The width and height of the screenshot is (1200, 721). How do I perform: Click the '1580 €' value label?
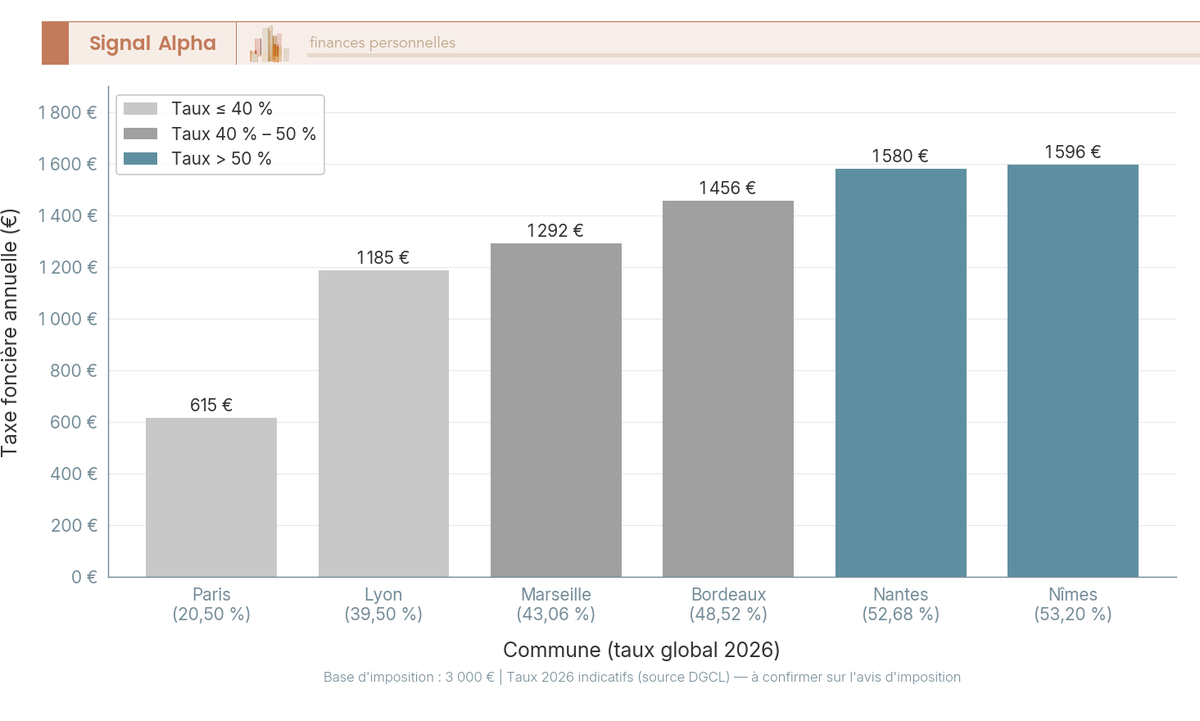pyautogui.click(x=901, y=156)
